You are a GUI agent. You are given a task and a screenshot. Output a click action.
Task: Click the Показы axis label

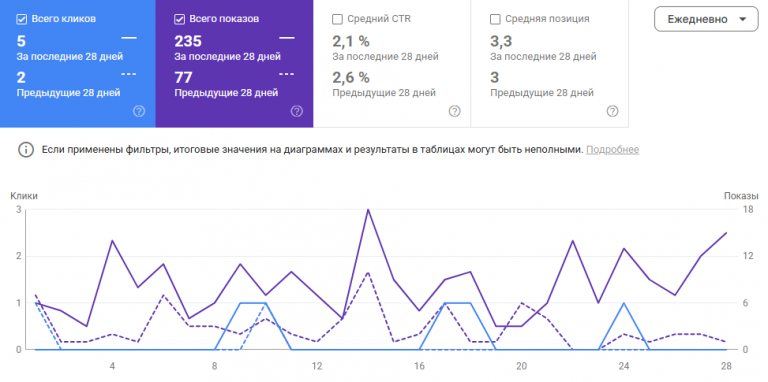tap(741, 196)
